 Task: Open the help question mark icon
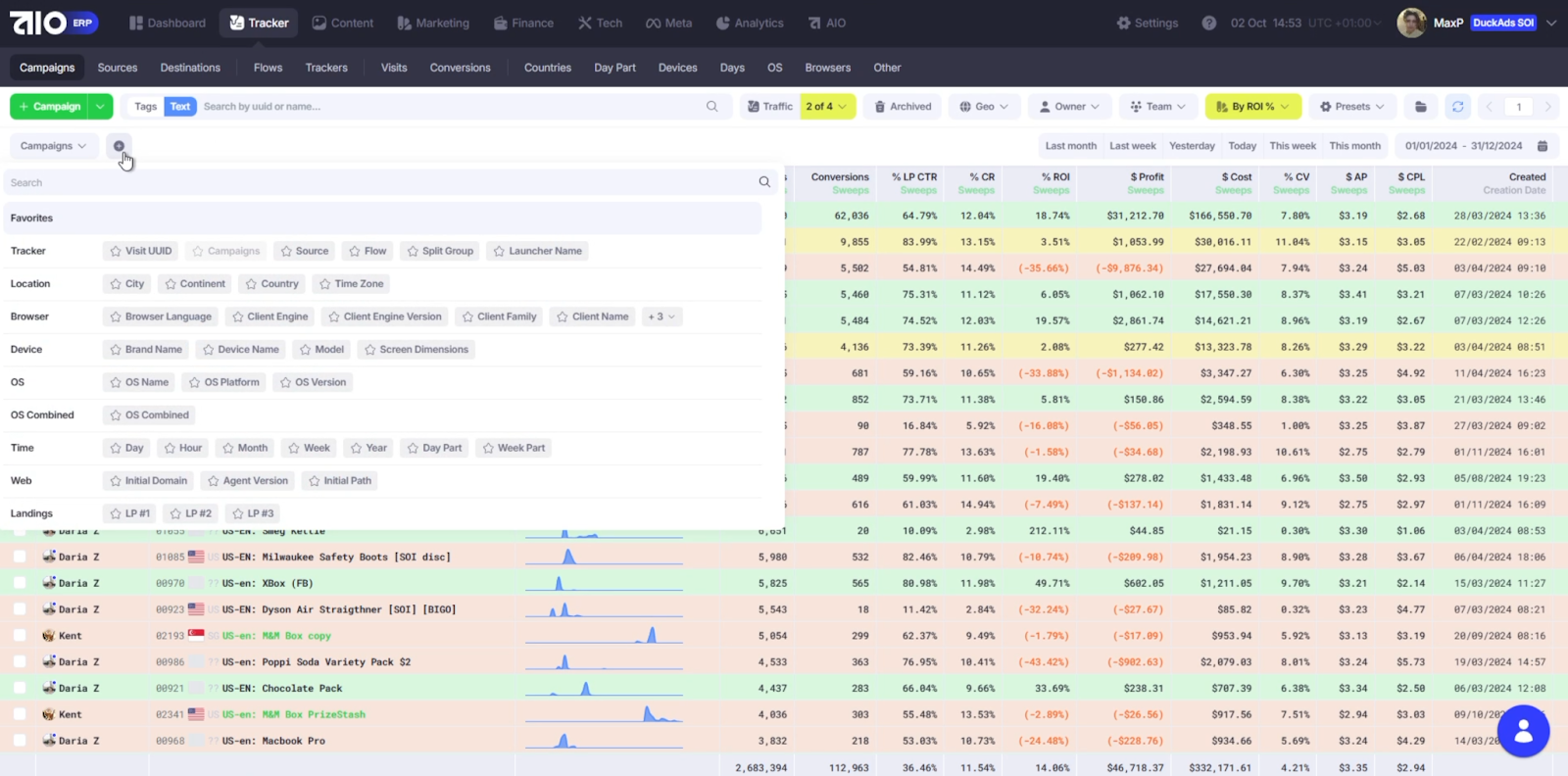[x=1208, y=23]
